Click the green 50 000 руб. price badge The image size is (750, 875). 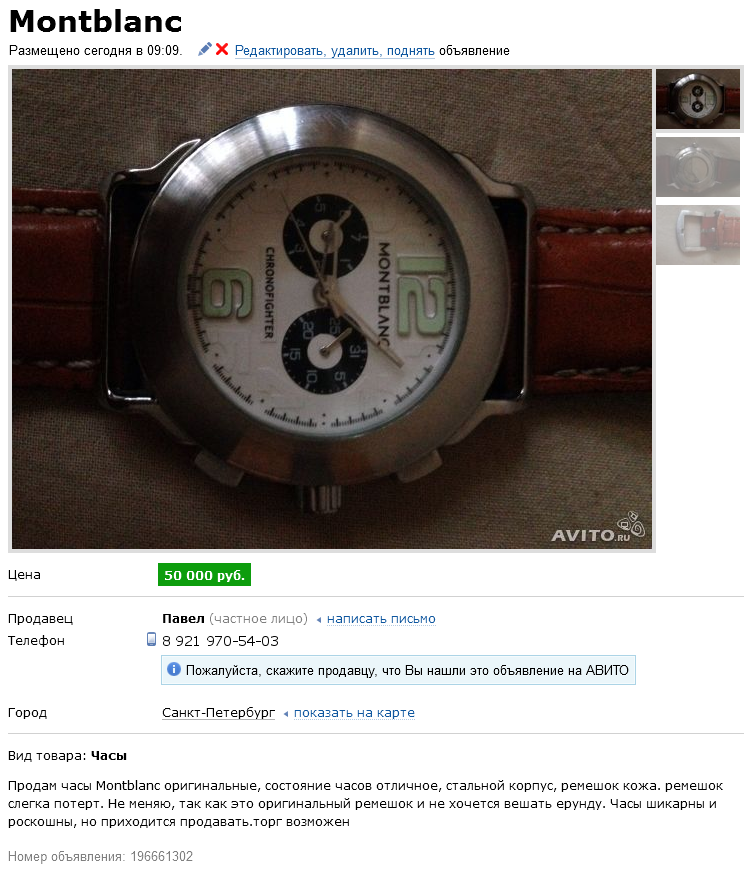pos(204,575)
